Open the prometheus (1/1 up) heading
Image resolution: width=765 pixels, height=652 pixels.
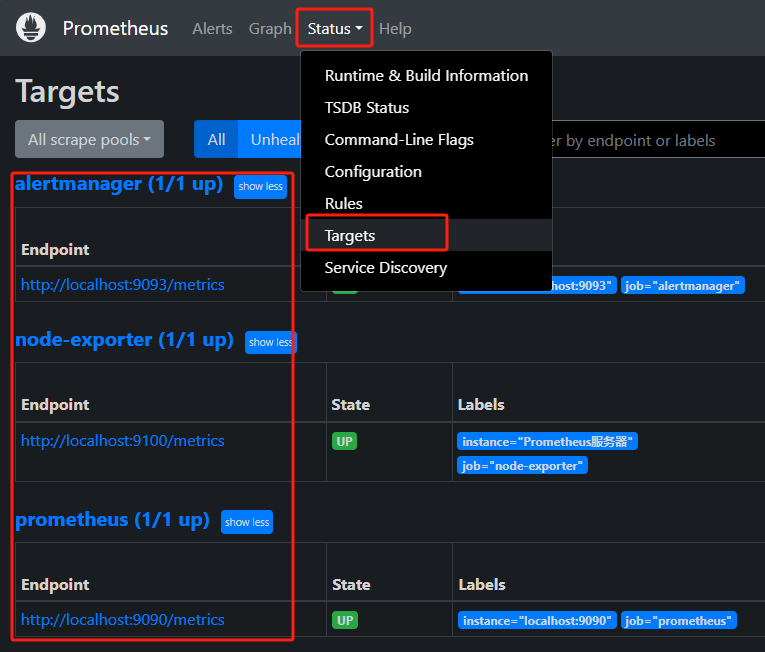pos(113,520)
